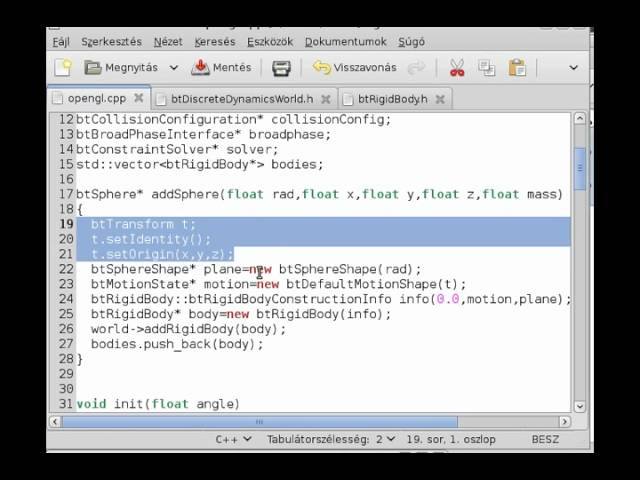This screenshot has width=640, height=480.
Task: Click the vertical scrollbar down arrow
Action: [580, 406]
